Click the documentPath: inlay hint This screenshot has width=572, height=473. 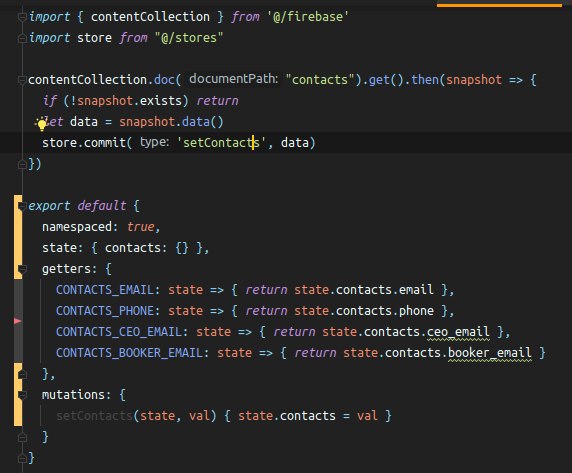(233, 79)
